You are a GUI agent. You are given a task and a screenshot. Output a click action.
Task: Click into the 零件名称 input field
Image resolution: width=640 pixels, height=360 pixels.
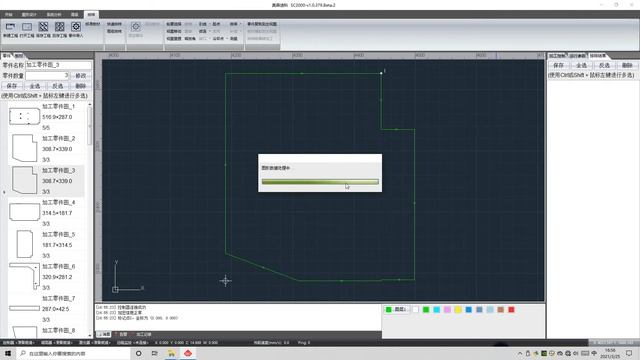59,65
